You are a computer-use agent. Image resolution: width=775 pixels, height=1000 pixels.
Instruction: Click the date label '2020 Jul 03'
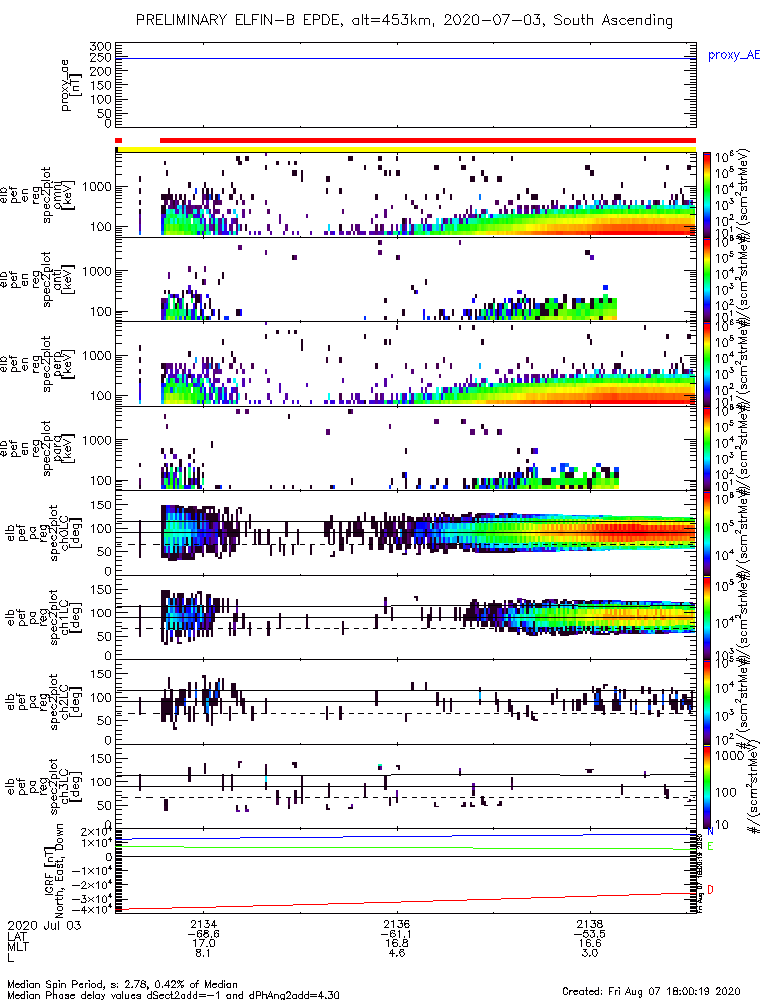tap(45, 925)
